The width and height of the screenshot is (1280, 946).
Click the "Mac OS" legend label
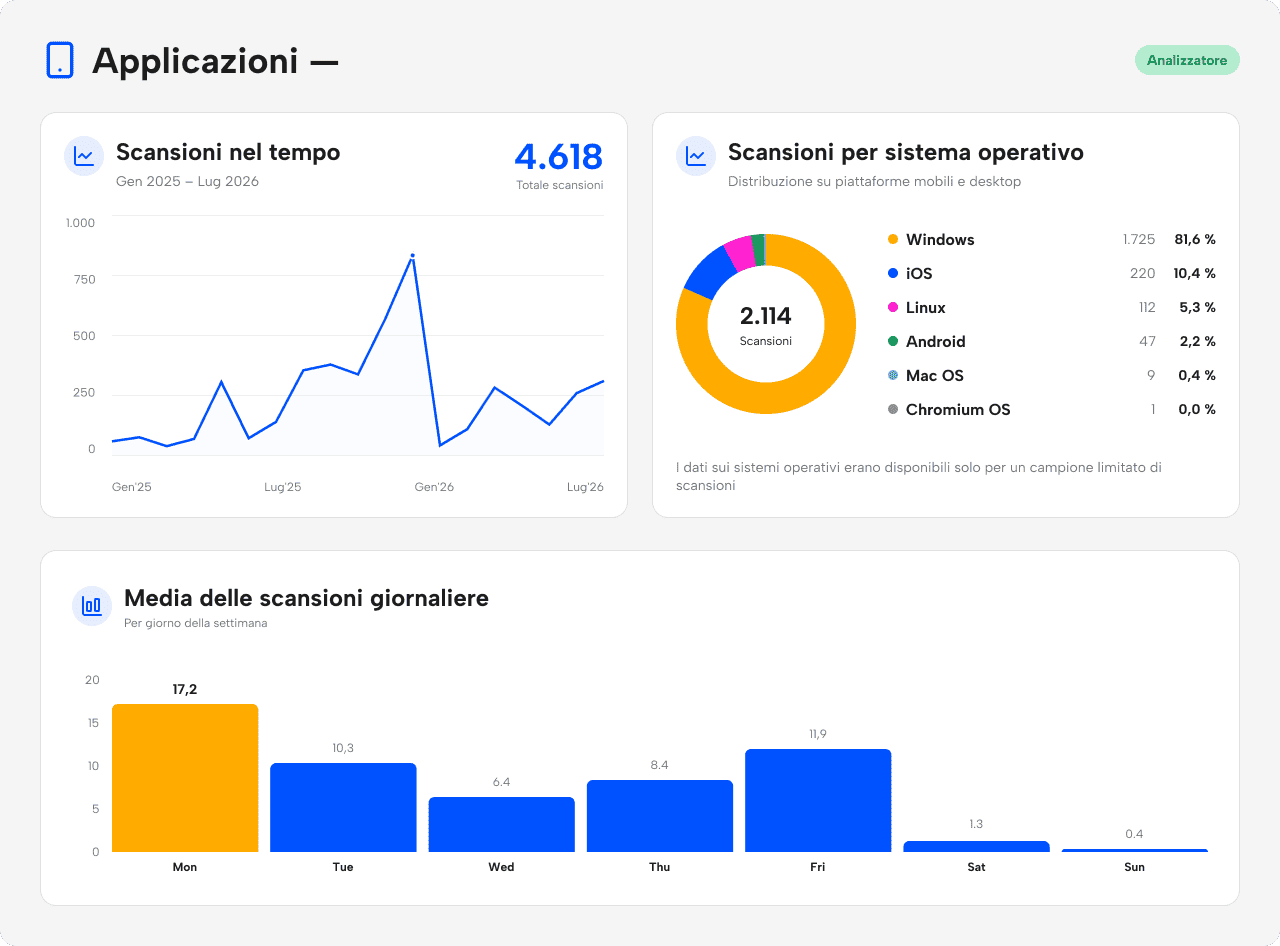coord(935,375)
